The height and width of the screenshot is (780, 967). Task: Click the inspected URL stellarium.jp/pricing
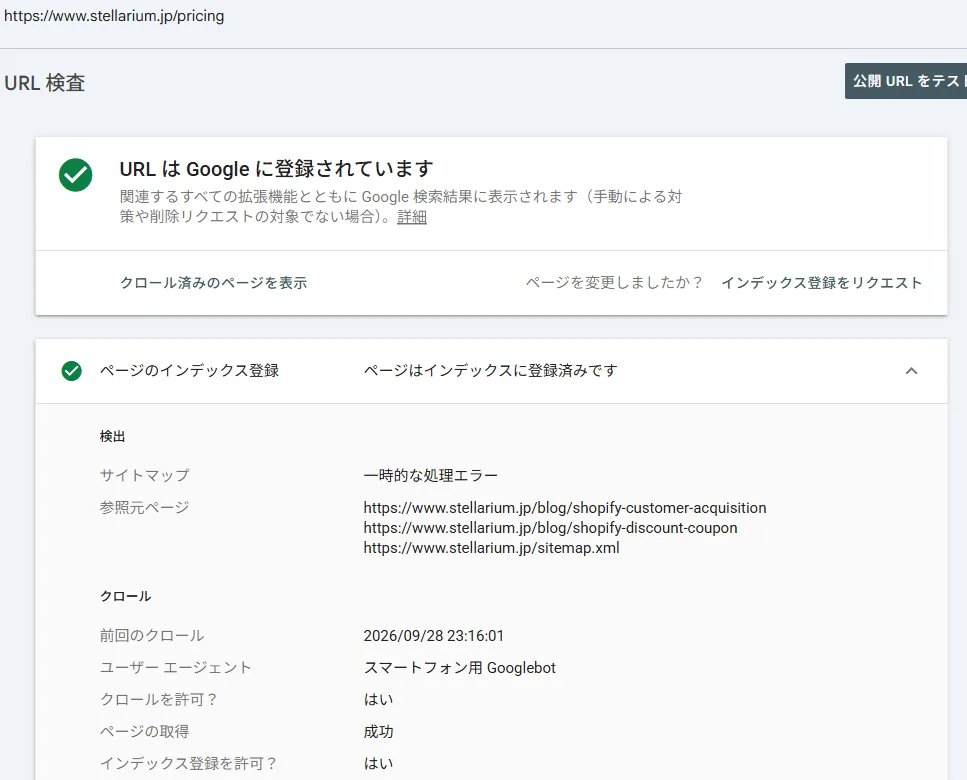pos(114,15)
